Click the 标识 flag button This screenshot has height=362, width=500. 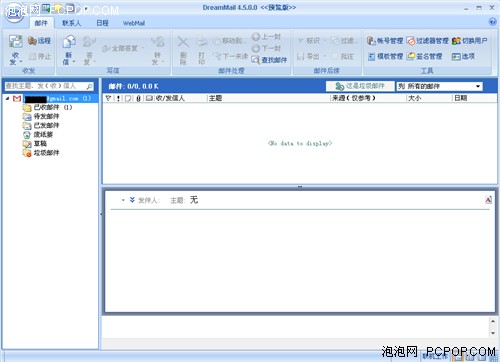point(311,41)
